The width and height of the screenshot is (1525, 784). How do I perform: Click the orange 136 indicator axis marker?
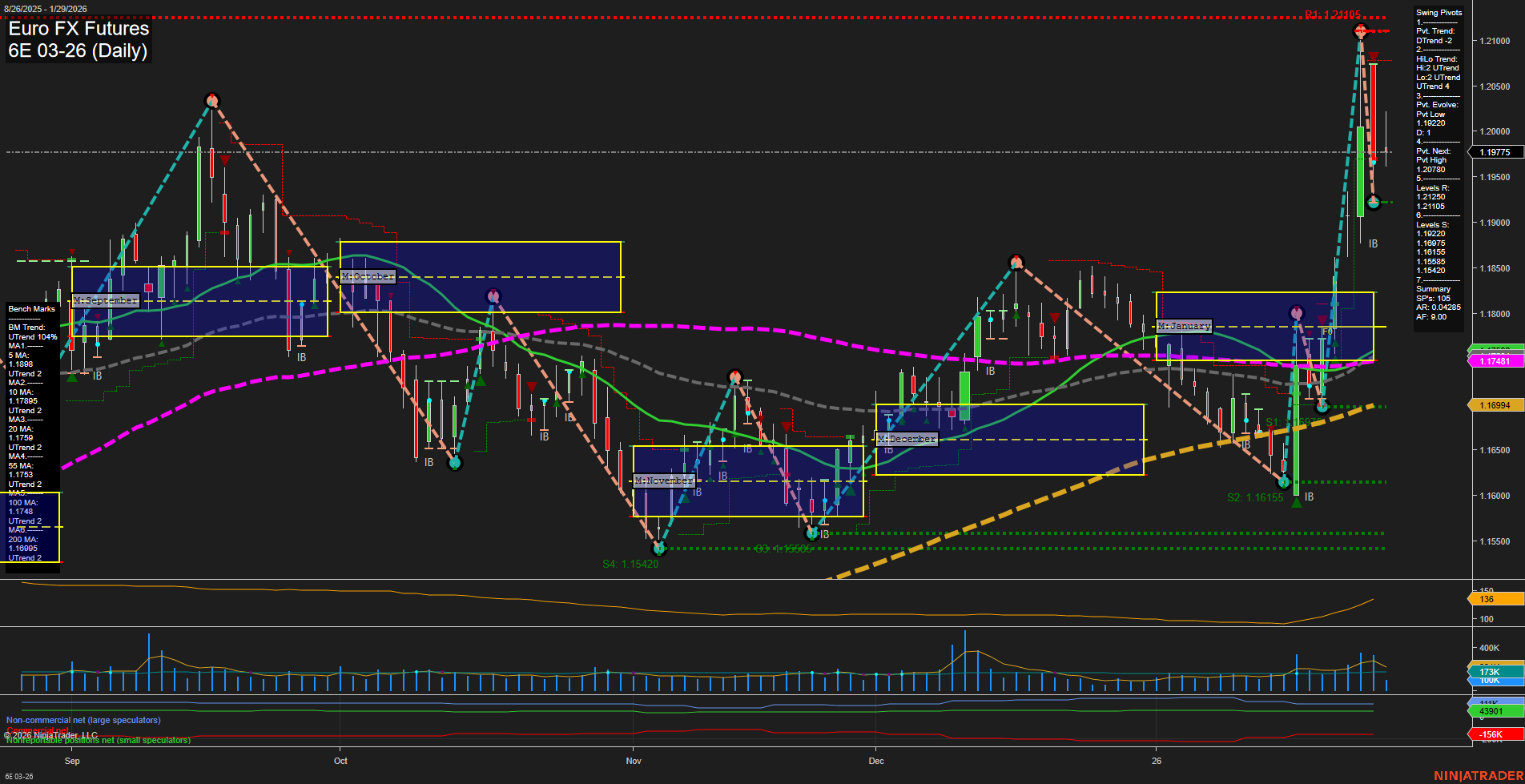click(x=1487, y=598)
